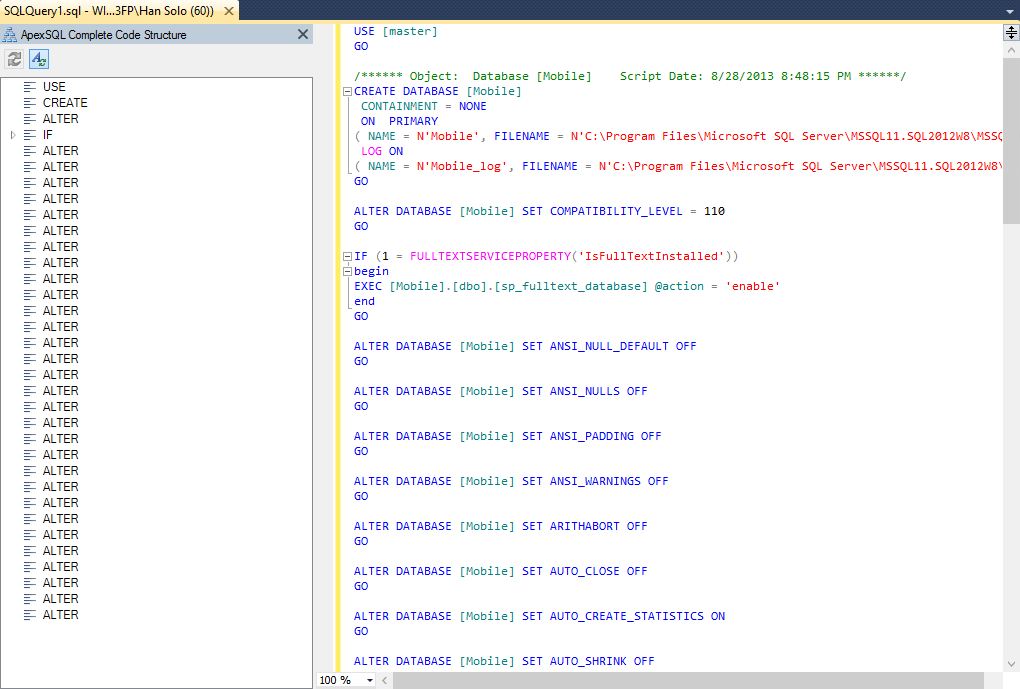Click the ApexSQL Code Structure panel icon
This screenshot has height=689, width=1020.
pos(10,34)
